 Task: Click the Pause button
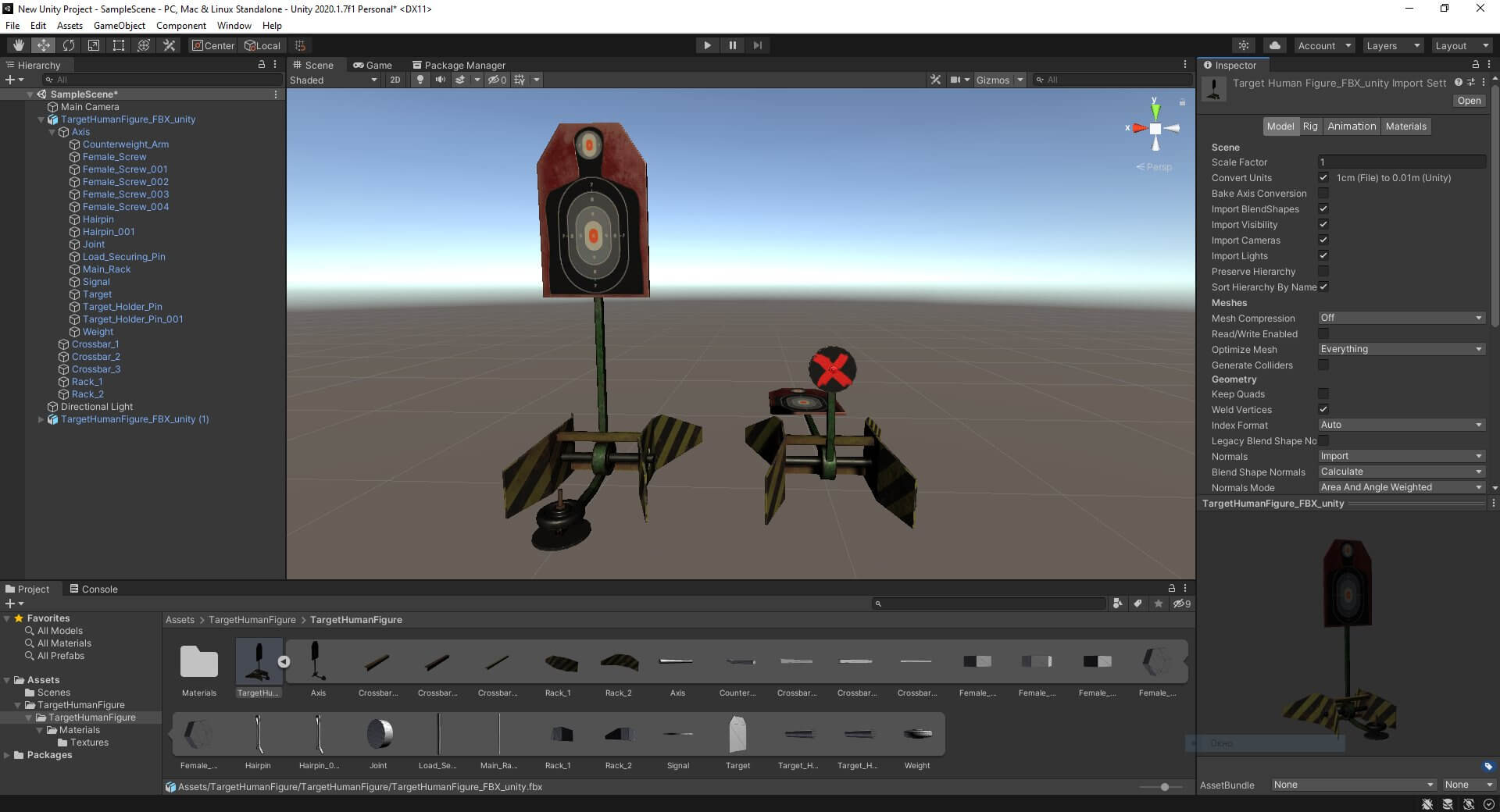[732, 45]
